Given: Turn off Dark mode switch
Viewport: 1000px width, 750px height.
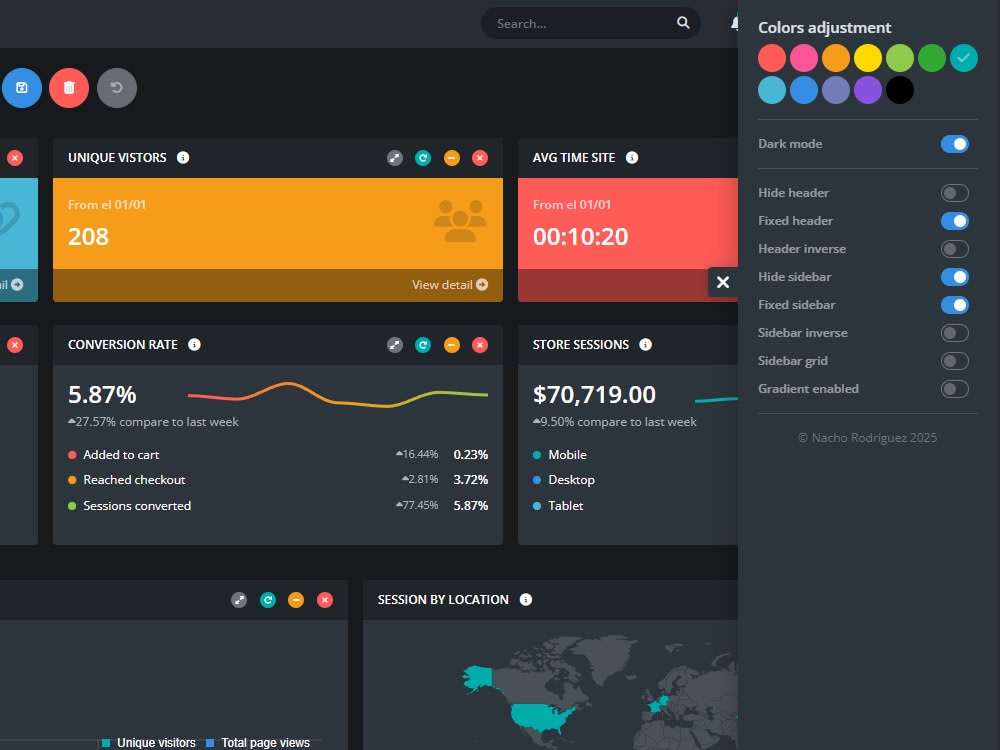Looking at the screenshot, I should [955, 143].
